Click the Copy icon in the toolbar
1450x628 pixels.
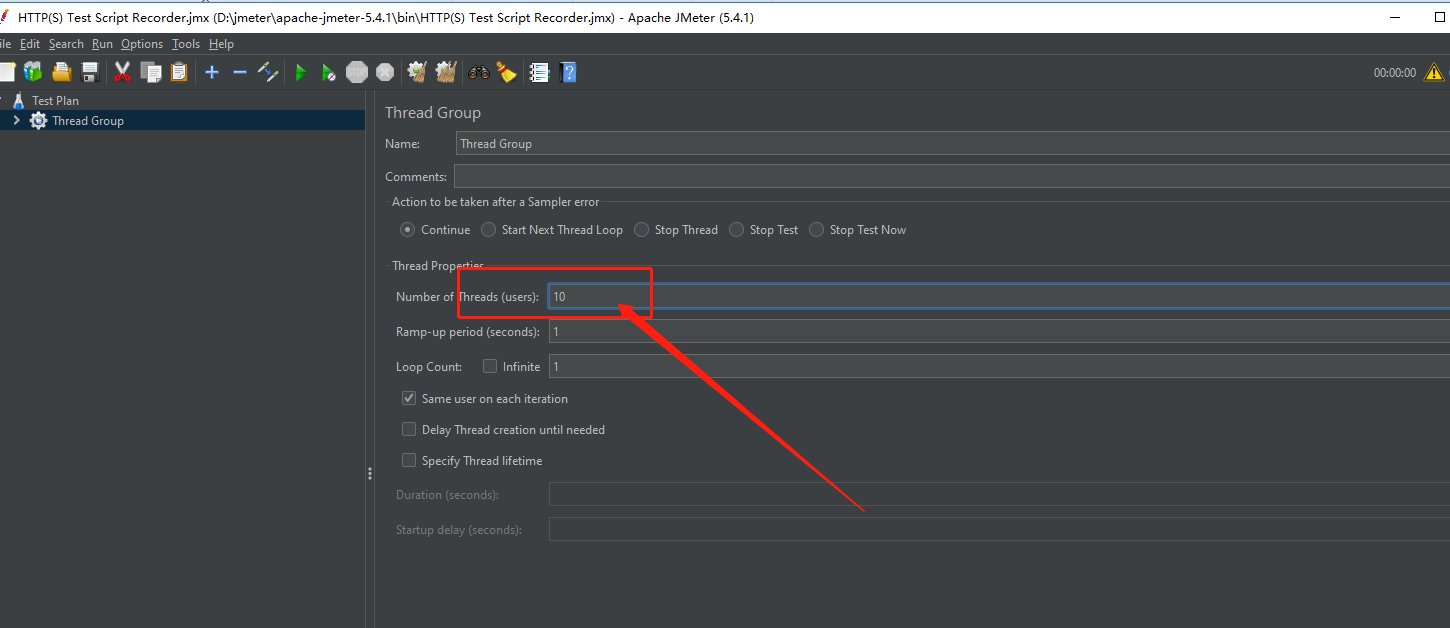coord(151,72)
